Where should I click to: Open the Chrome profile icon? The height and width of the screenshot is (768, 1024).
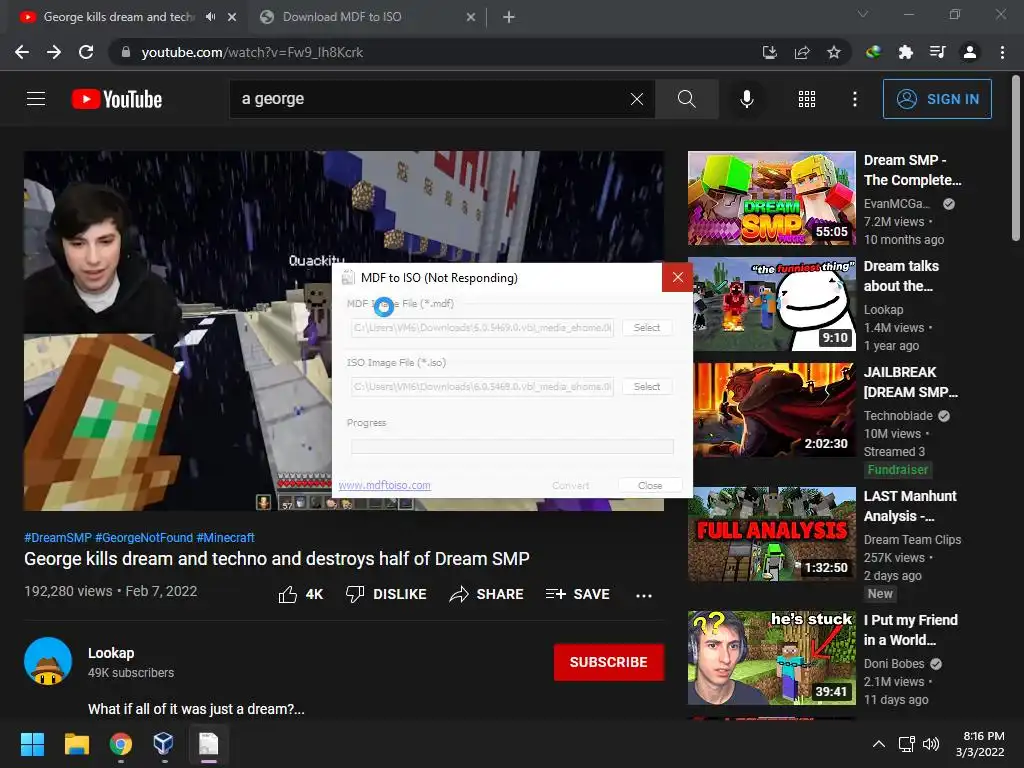[970, 52]
